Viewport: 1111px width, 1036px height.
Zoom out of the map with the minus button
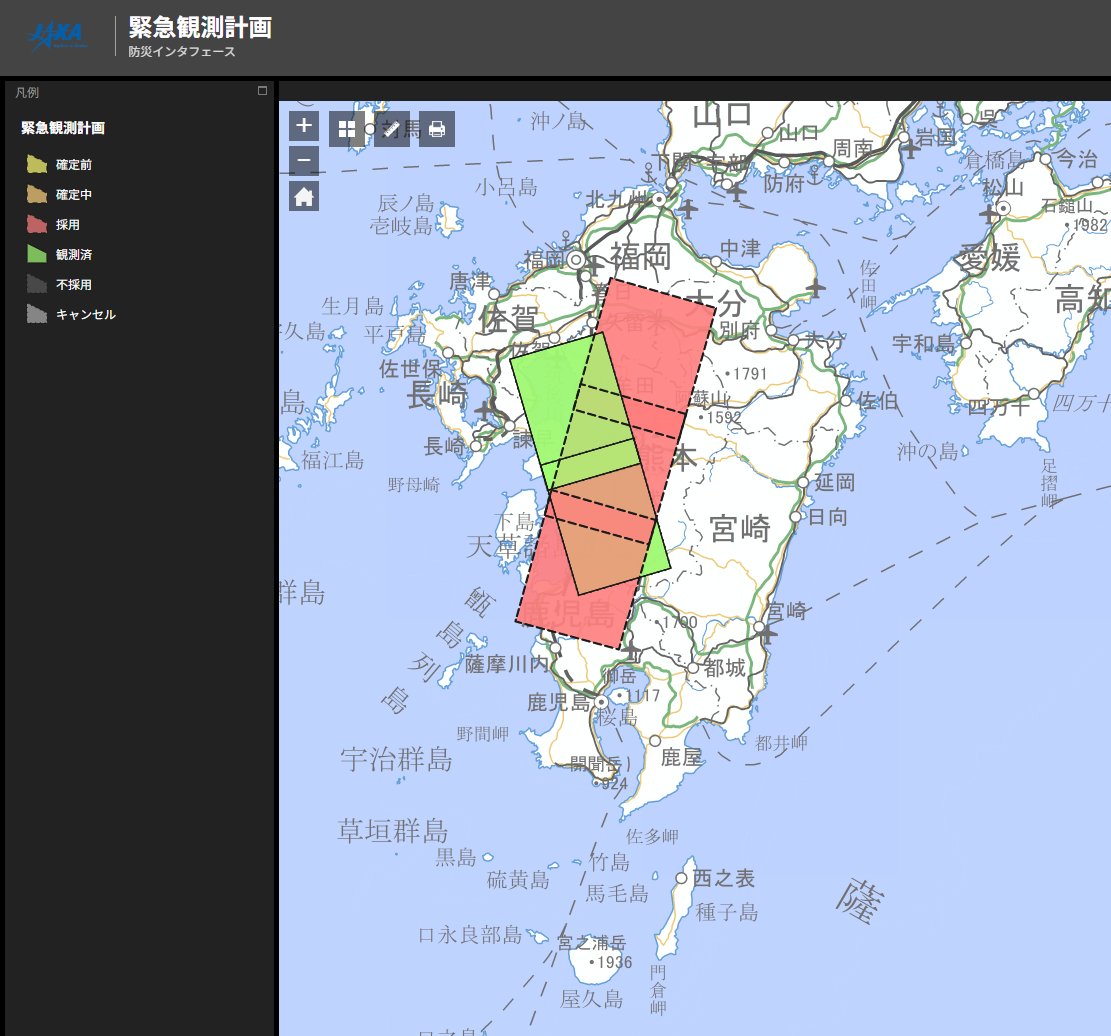tap(304, 161)
